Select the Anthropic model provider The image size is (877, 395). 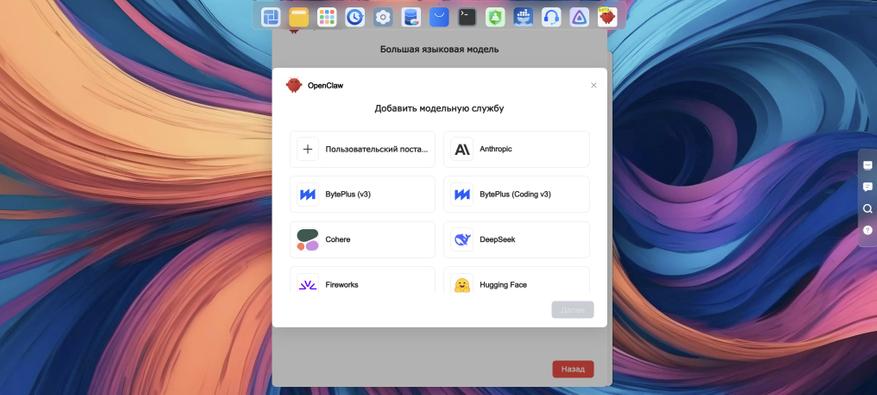516,149
